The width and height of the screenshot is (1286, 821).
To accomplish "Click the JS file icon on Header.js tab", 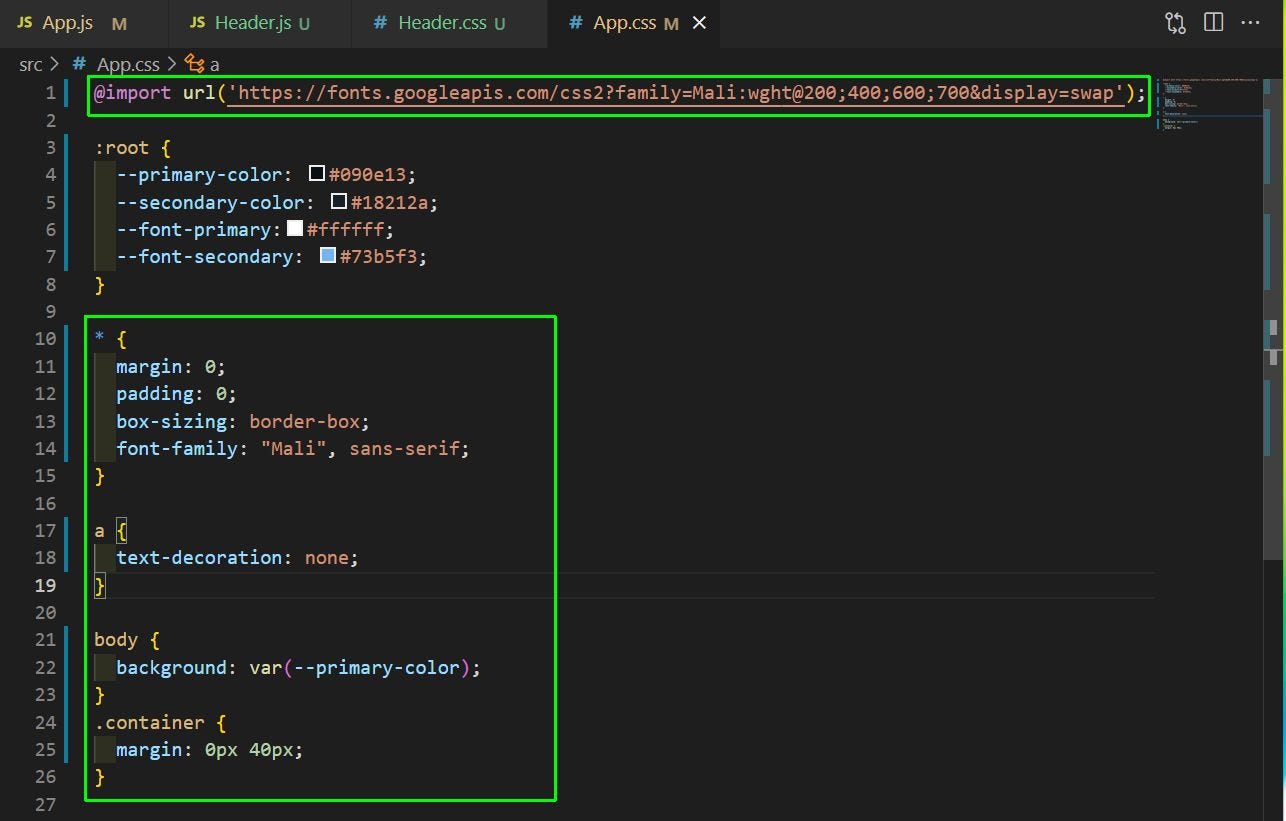I will click(197, 23).
